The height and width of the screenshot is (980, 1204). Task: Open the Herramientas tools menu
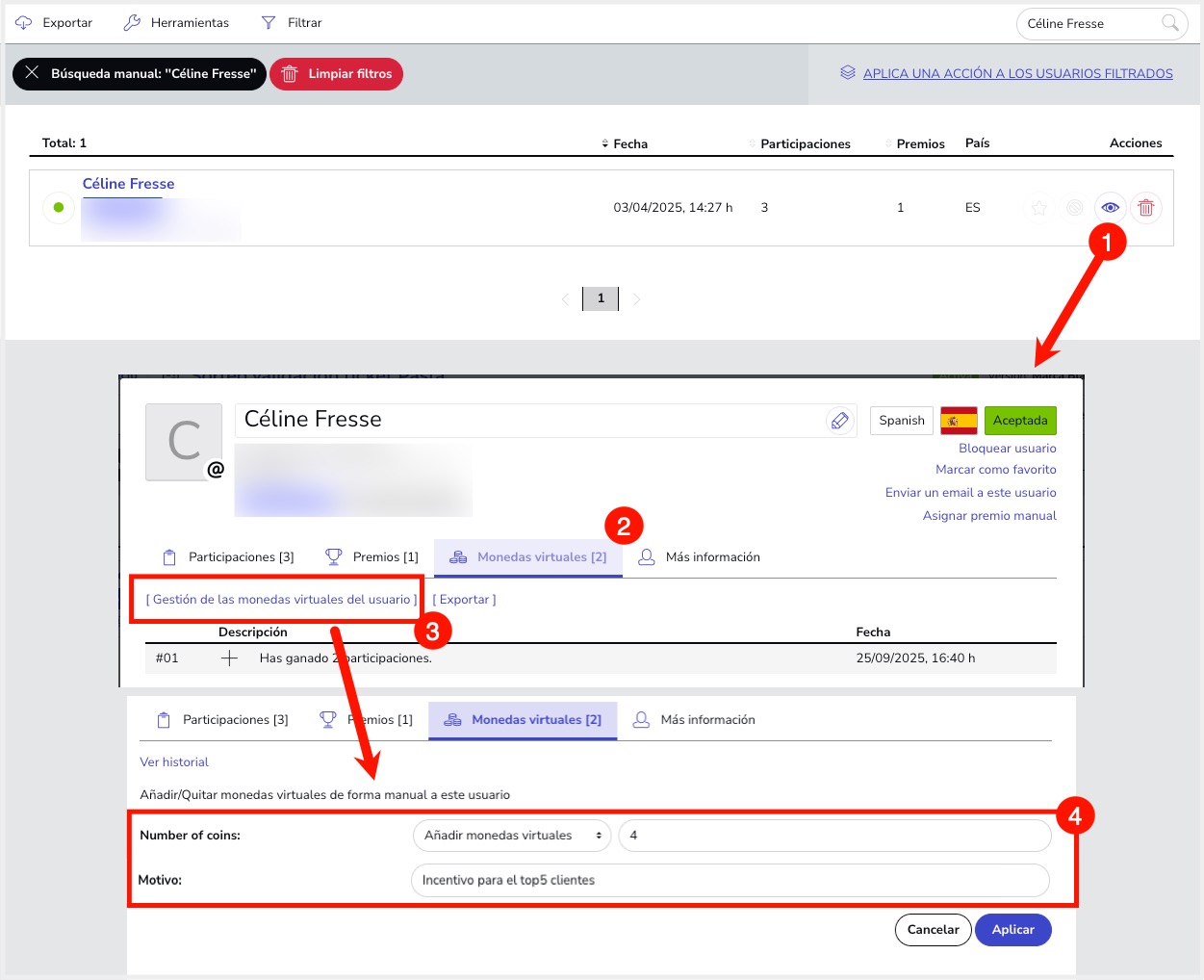pos(177,22)
